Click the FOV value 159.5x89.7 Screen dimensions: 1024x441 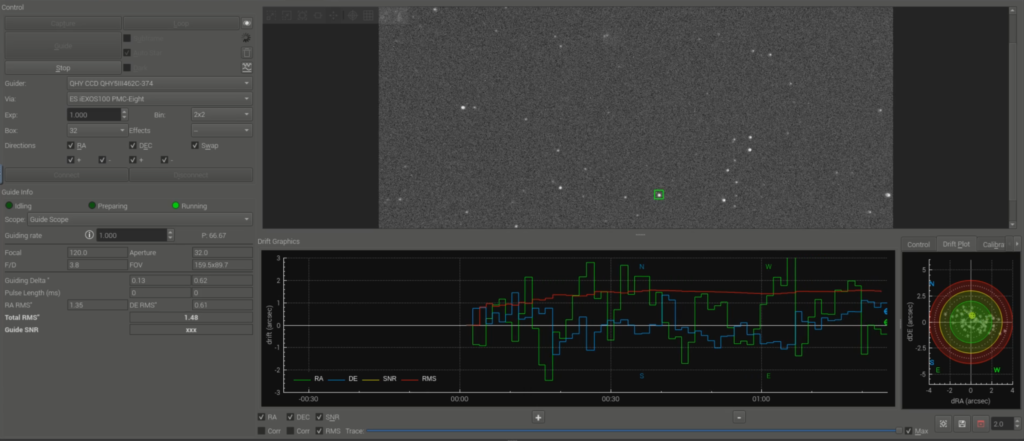click(221, 265)
